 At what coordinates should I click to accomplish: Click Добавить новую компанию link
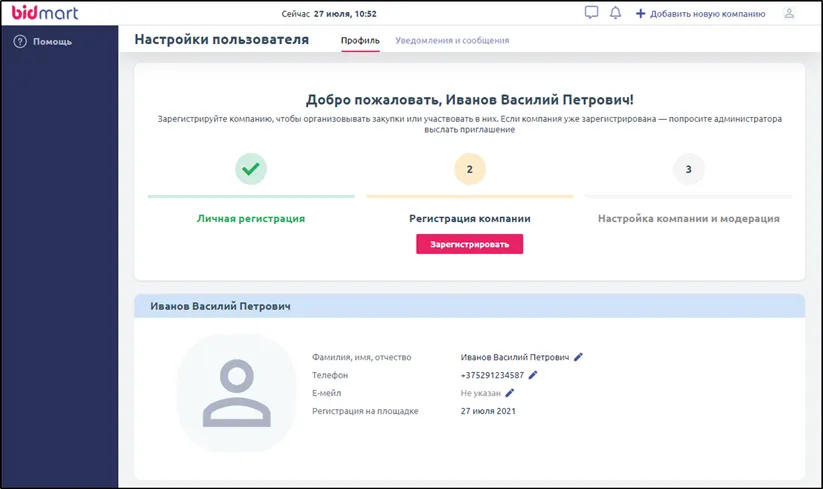pos(707,14)
